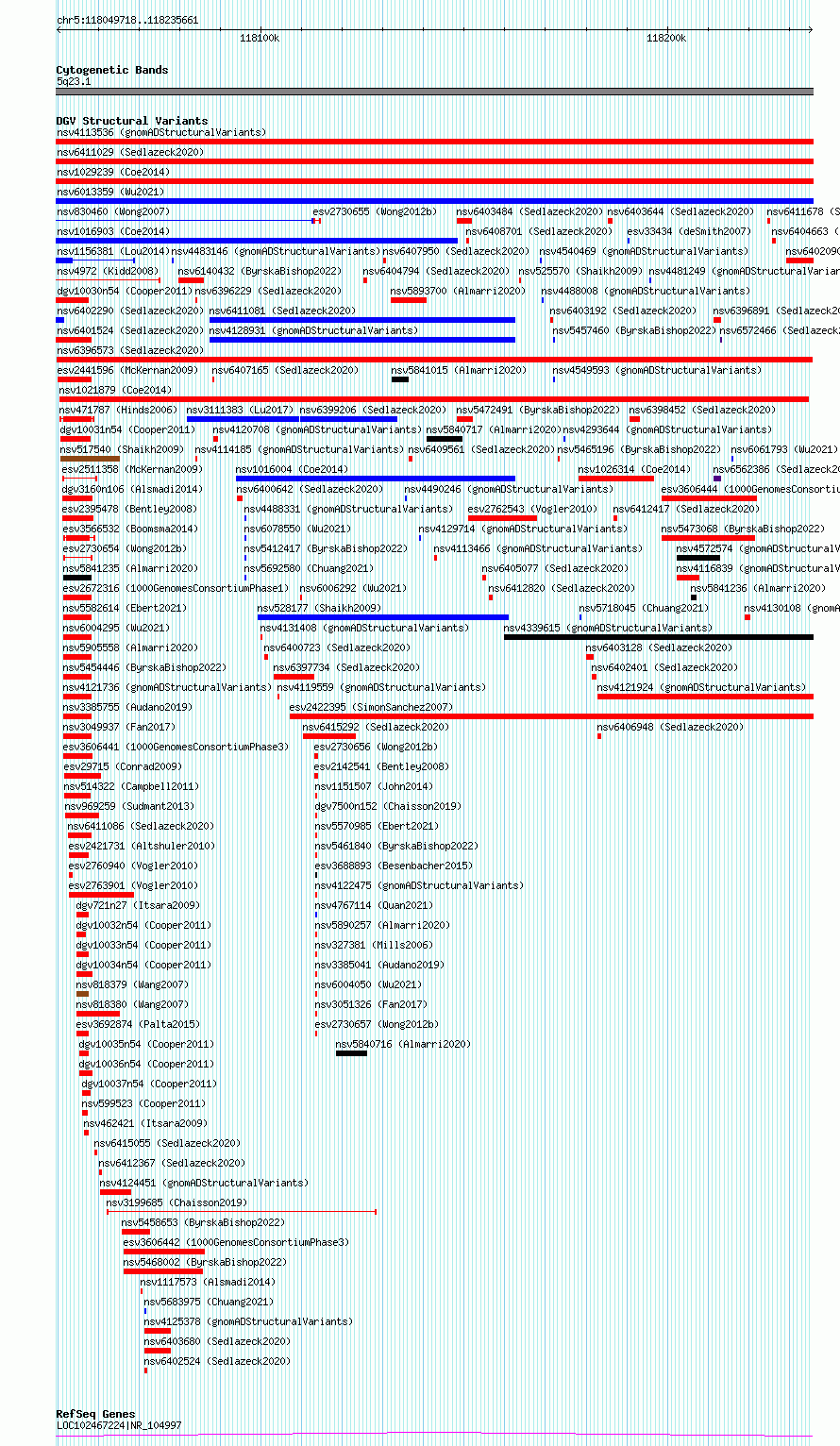The height and width of the screenshot is (1446, 840).
Task: Click black bar under nsv5841015
Action: click(400, 379)
